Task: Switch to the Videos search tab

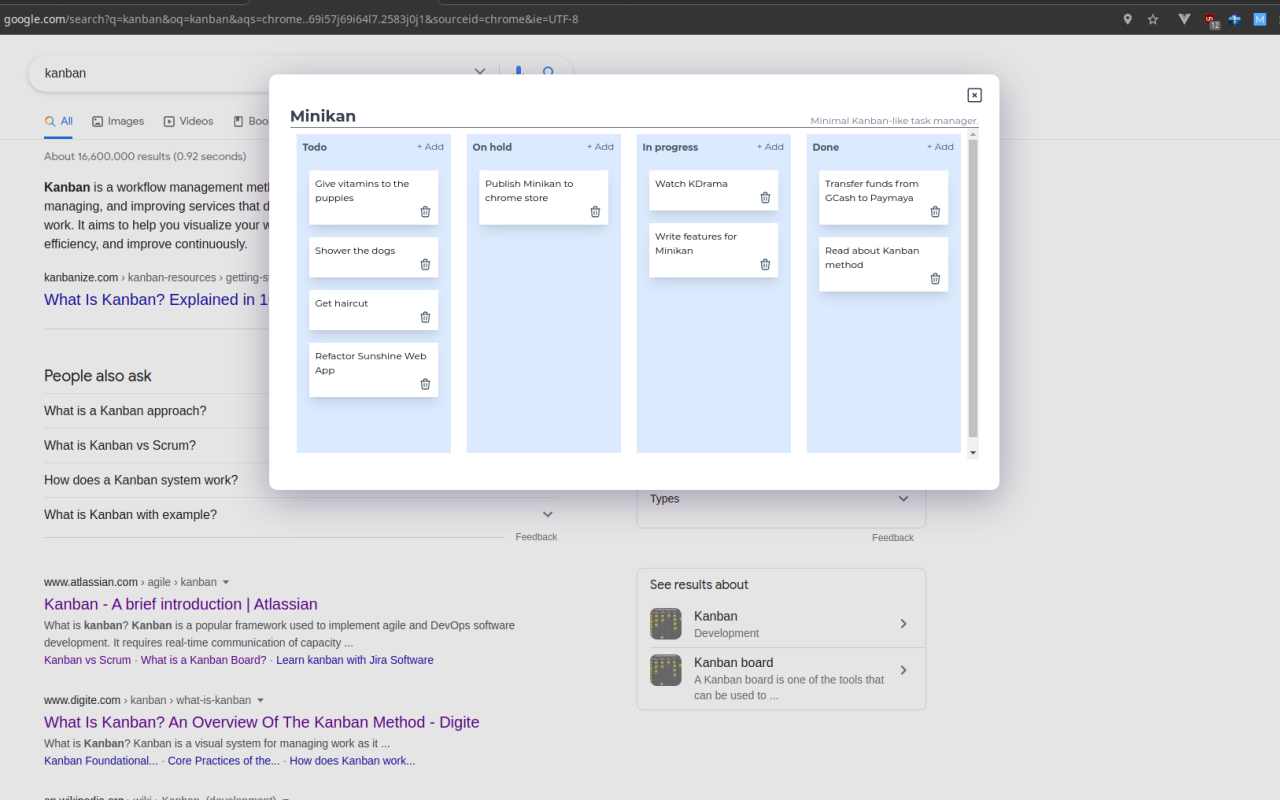Action: 189,121
